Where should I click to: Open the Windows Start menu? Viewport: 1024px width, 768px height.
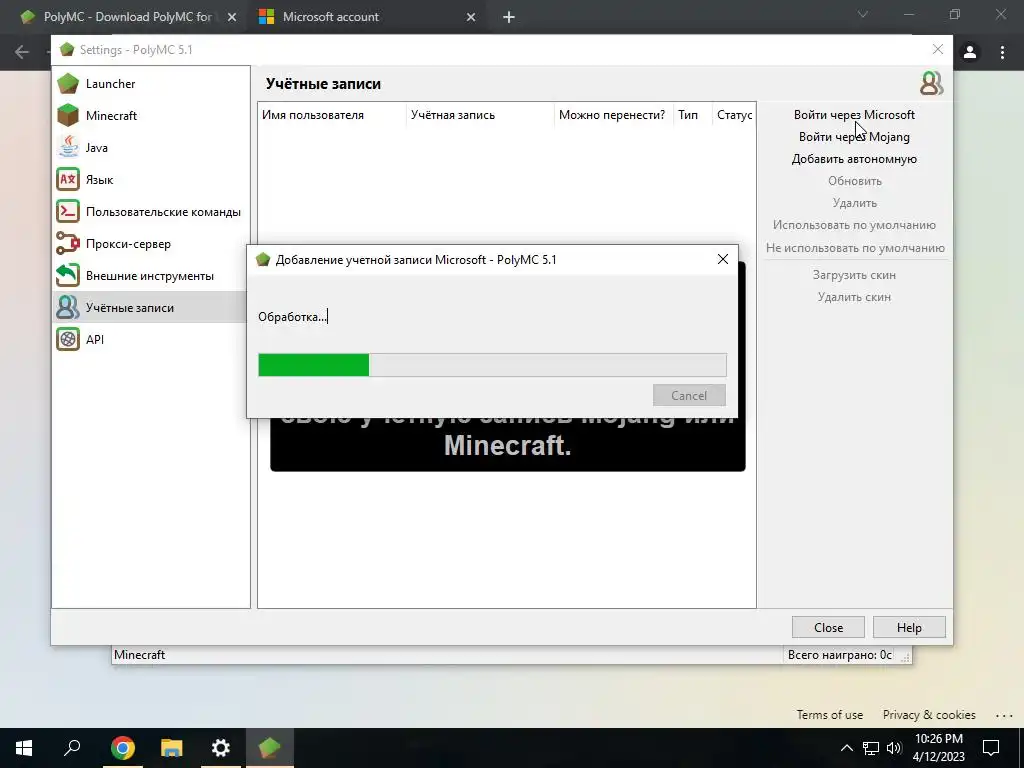coord(24,748)
